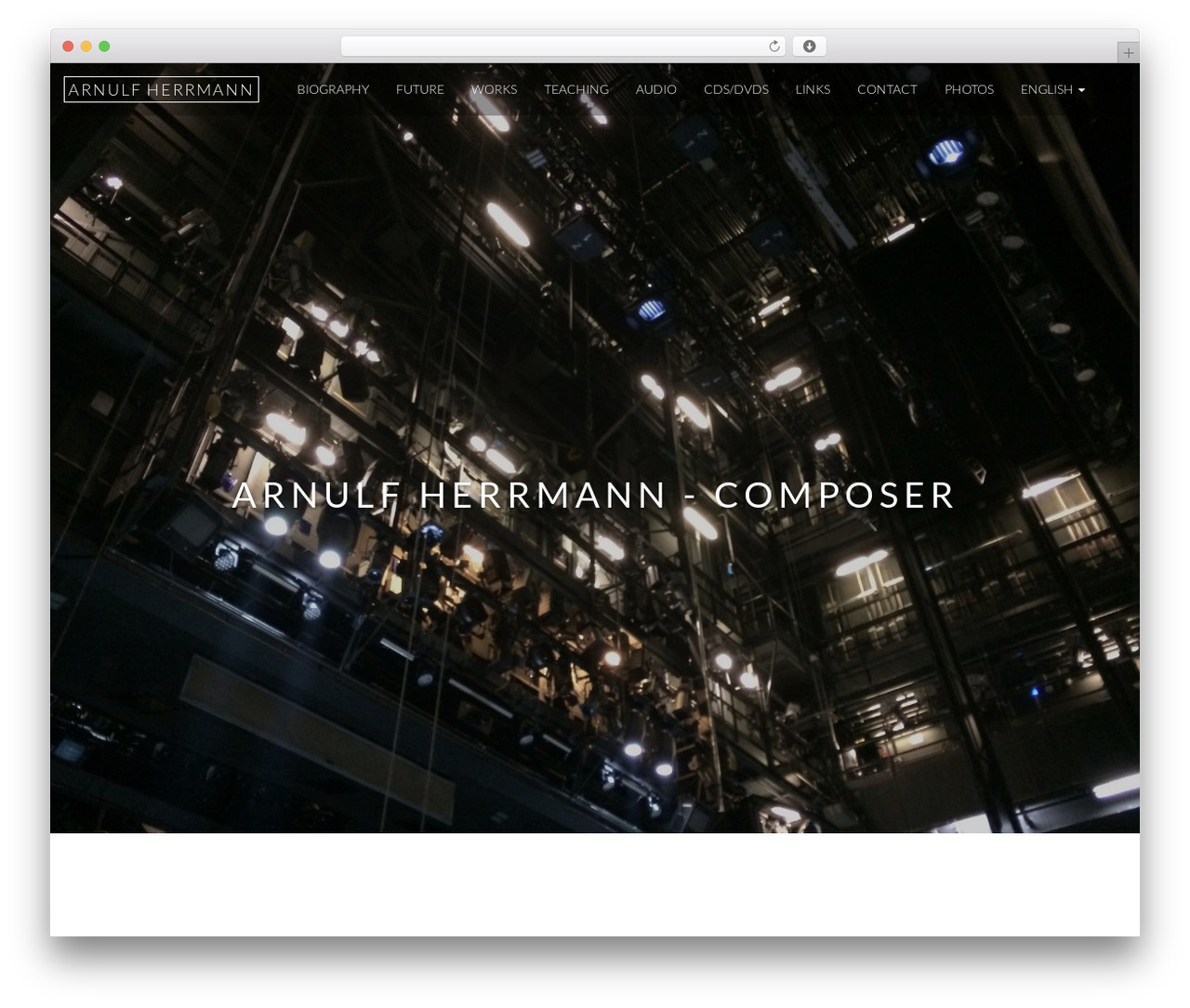Click the green fullscreen window button
Viewport: 1190px width, 1008px height.
point(104,46)
